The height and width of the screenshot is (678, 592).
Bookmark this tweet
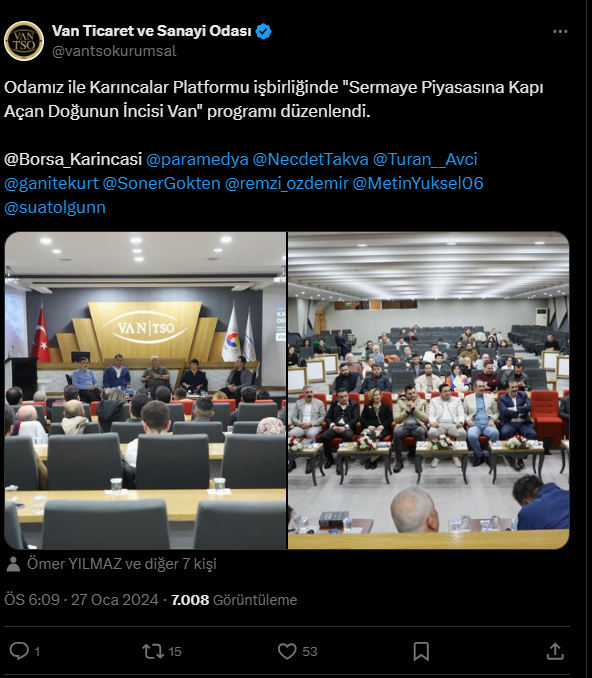coord(421,651)
